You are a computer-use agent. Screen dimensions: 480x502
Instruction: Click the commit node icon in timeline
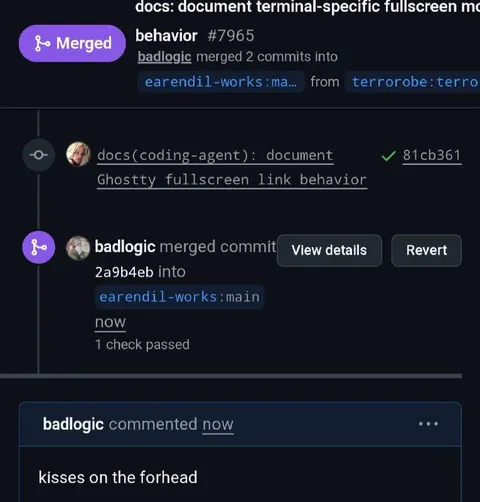[x=39, y=155]
